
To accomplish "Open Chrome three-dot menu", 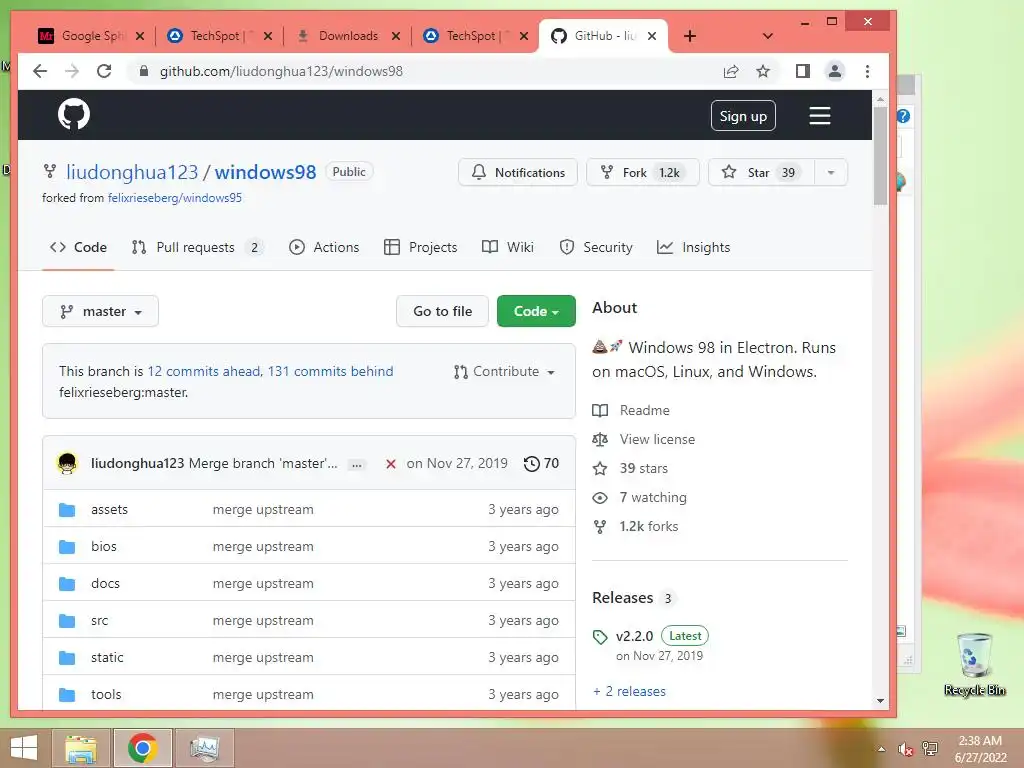I will coord(867,71).
